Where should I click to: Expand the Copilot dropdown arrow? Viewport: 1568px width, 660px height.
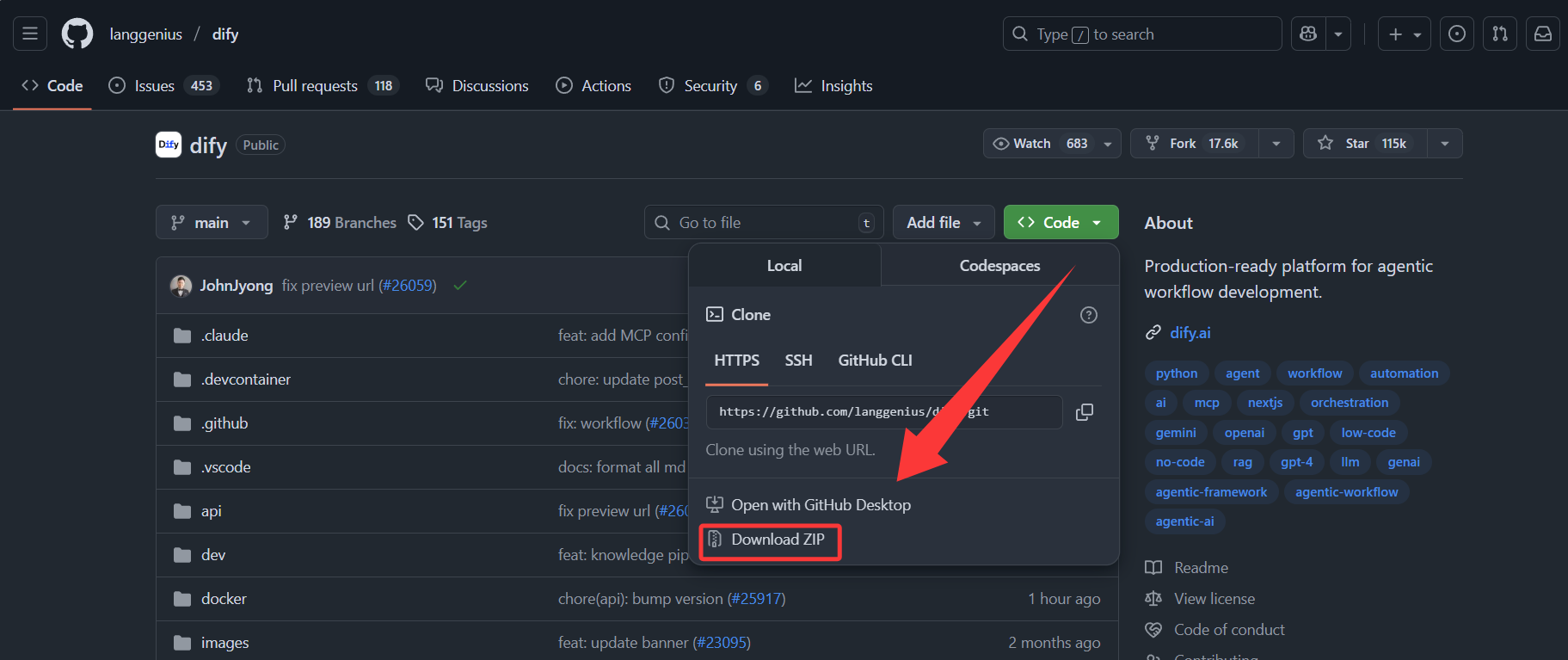pyautogui.click(x=1338, y=34)
